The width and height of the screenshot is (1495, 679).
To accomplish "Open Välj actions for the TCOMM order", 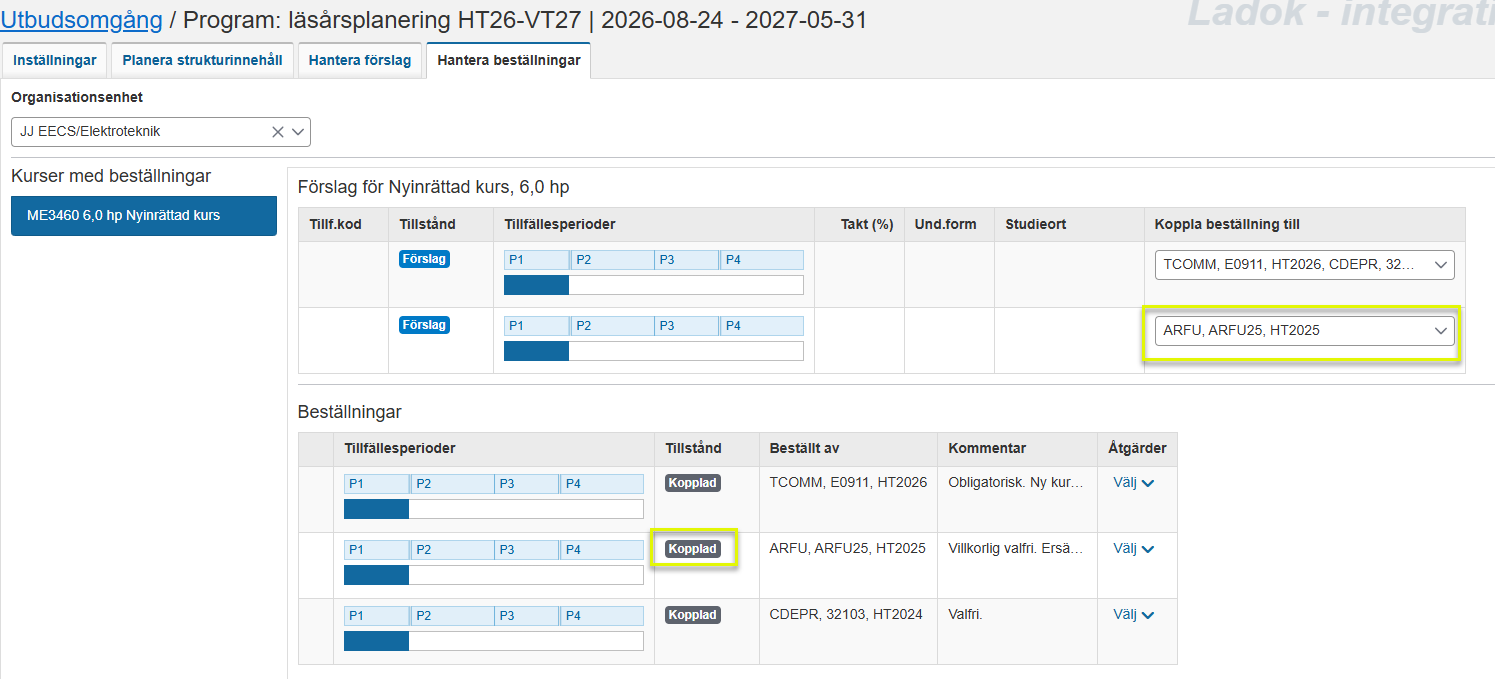I will click(1133, 482).
